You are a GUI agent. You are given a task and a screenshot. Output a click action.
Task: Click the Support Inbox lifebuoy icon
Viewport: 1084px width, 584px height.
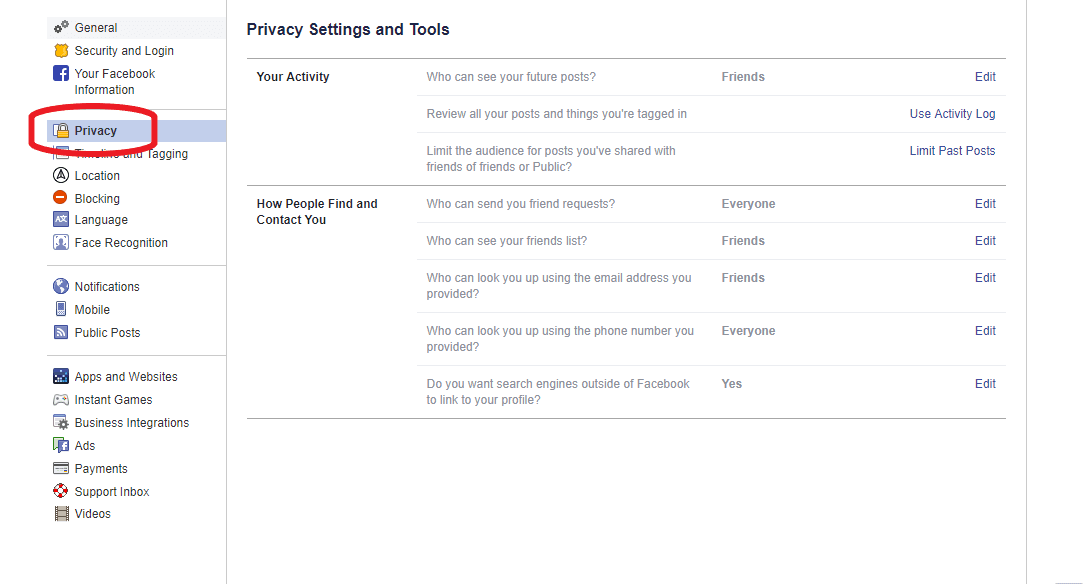(x=61, y=491)
